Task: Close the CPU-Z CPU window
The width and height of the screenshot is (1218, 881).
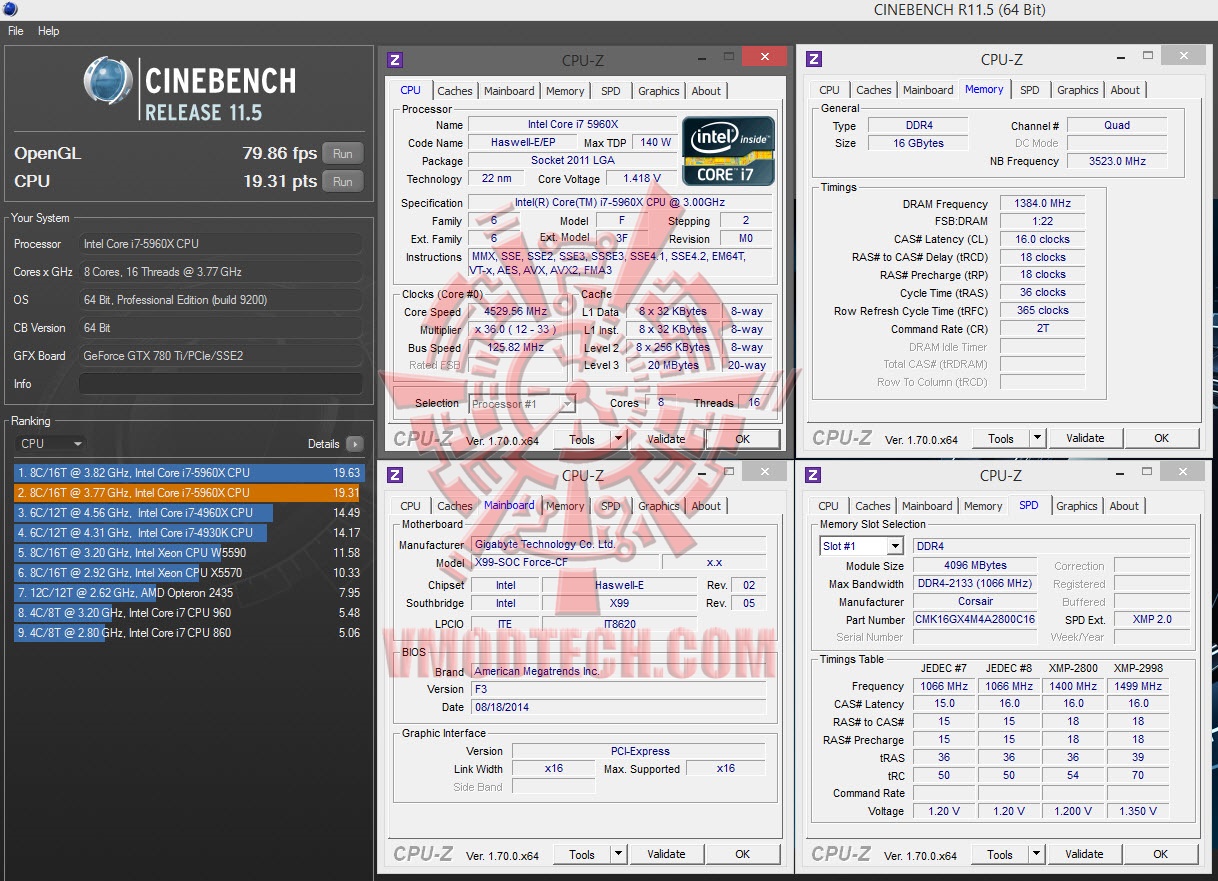Action: (x=765, y=57)
